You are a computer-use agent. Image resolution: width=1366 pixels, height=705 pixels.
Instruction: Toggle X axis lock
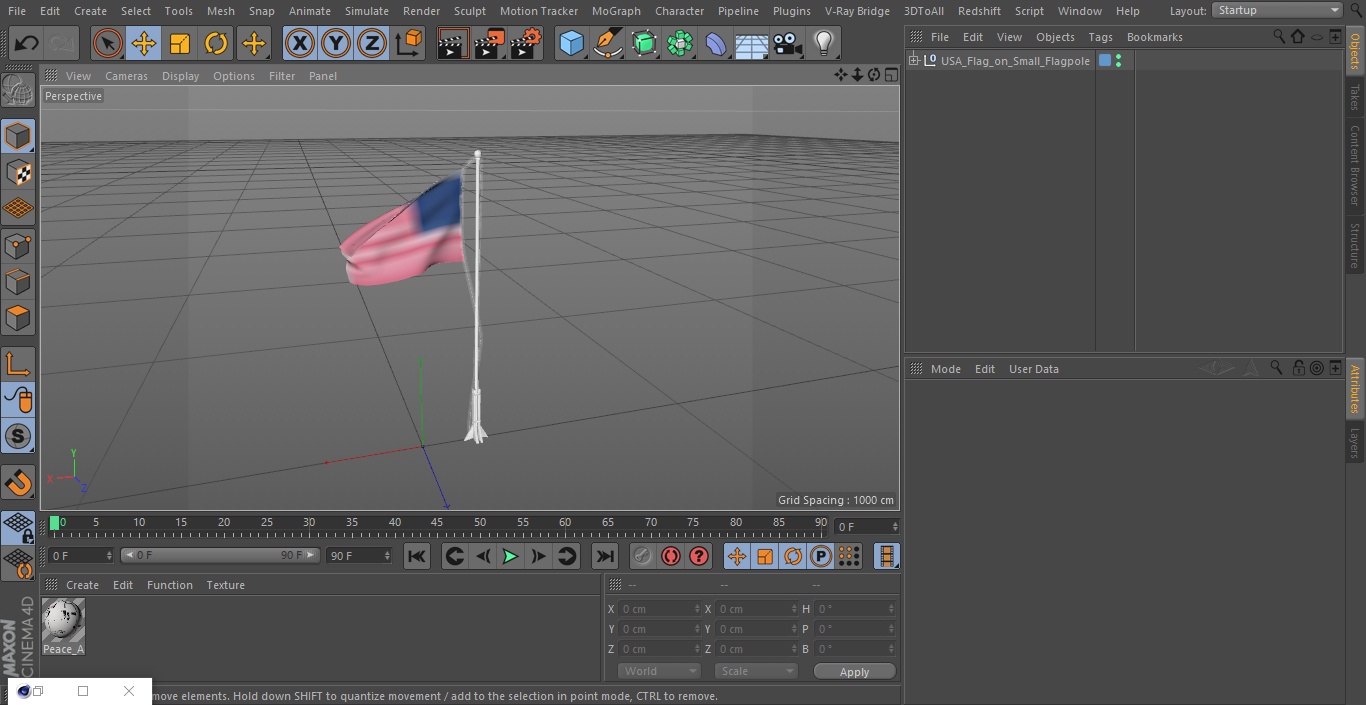(x=299, y=43)
